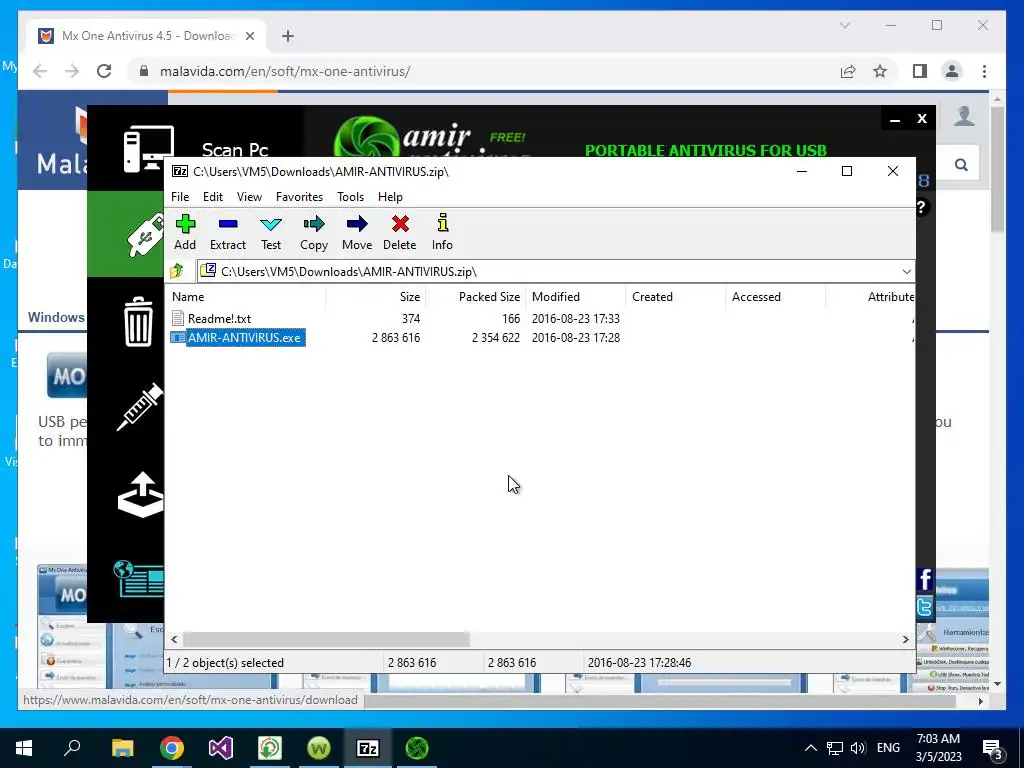Open File Explorer from the taskbar
Screen dimensions: 1024x768
click(122, 748)
